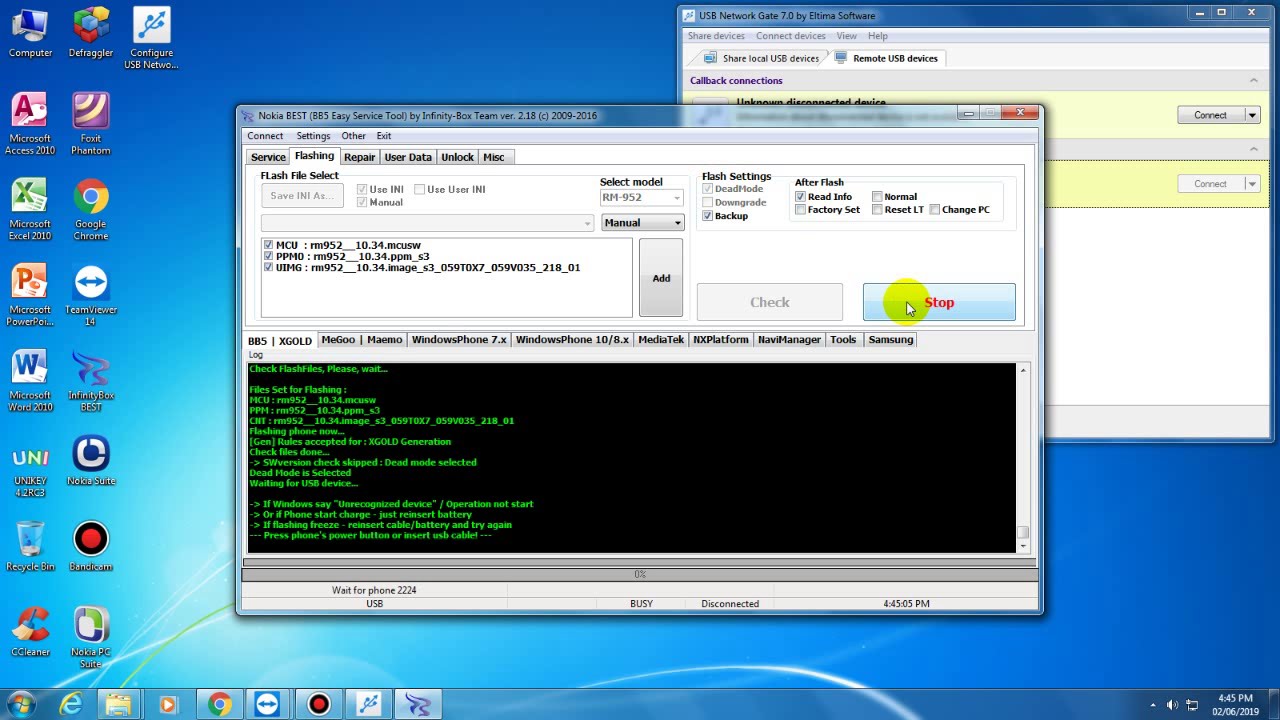Image resolution: width=1280 pixels, height=720 pixels.
Task: Launch Microsoft PowerPoint desktop shortcut
Action: tap(30, 296)
